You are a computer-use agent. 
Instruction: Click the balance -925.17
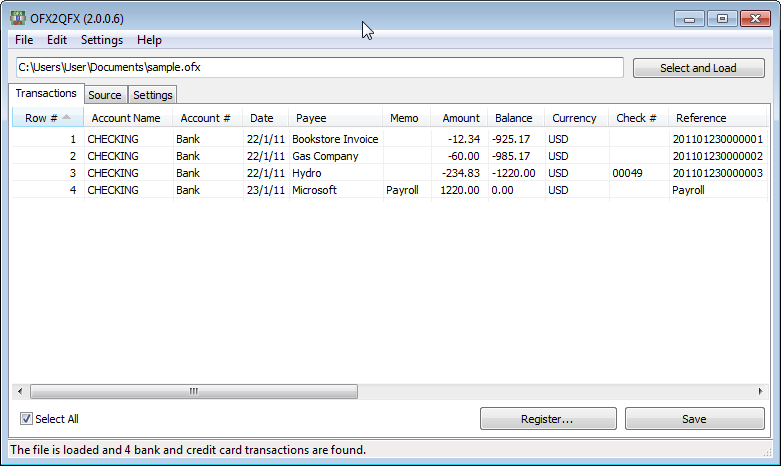(x=511, y=139)
